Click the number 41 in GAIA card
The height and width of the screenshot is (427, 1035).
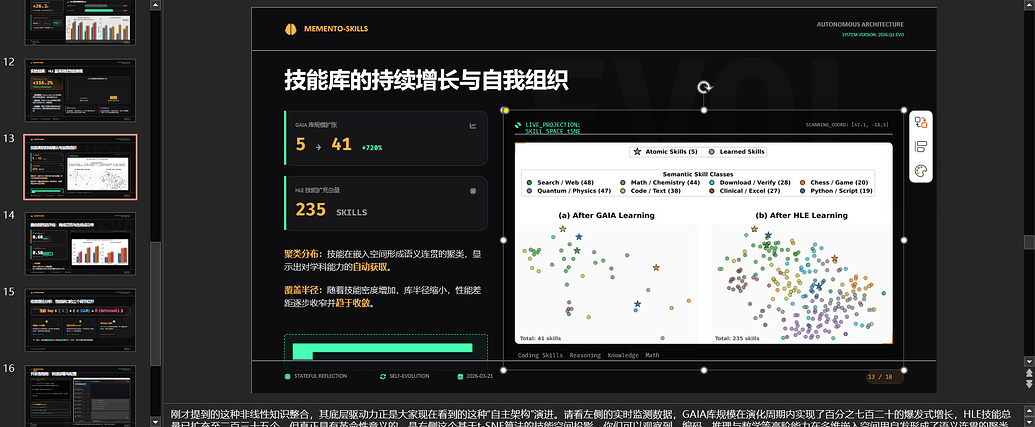click(341, 145)
